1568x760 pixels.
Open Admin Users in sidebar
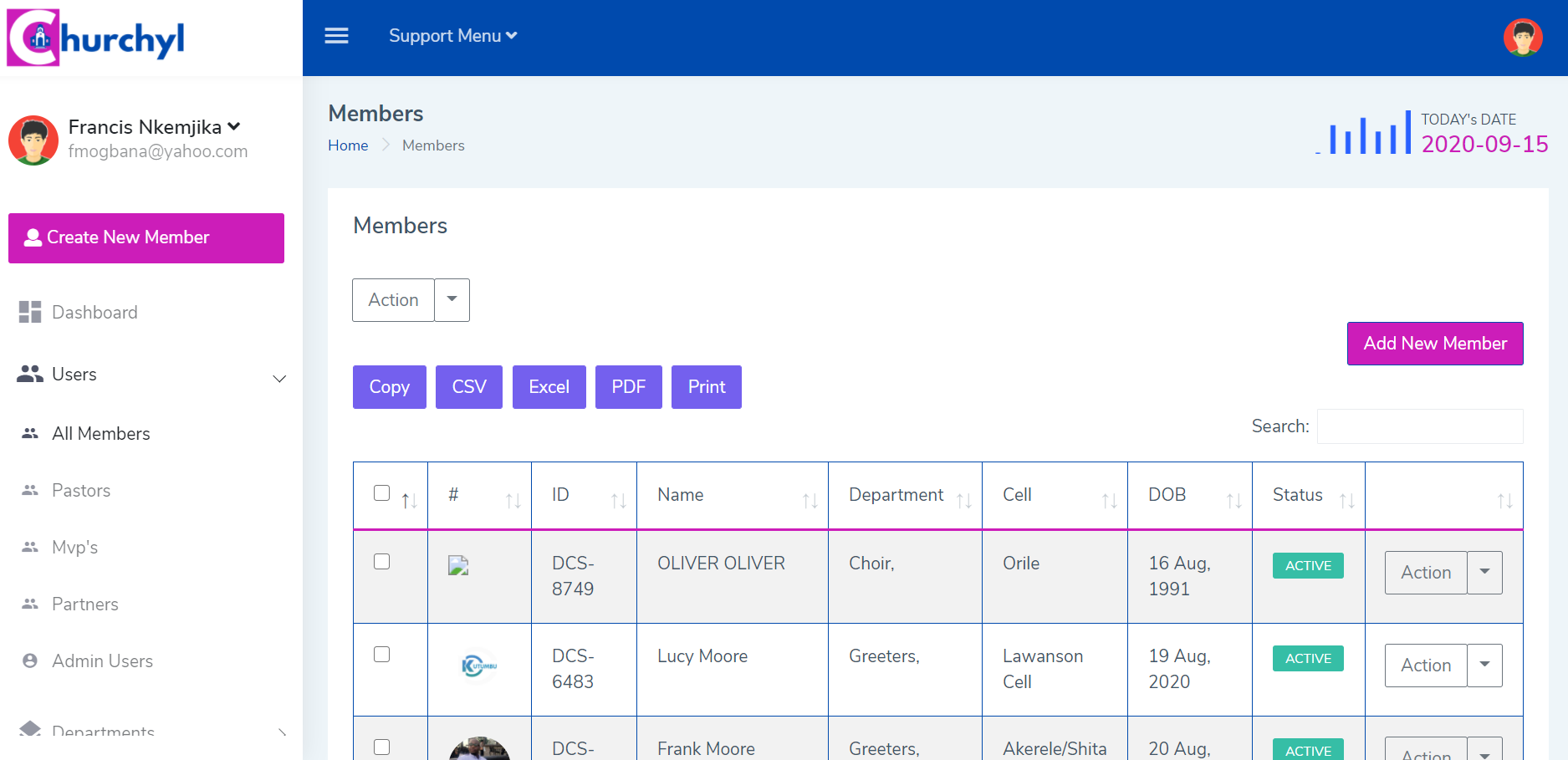pos(103,661)
